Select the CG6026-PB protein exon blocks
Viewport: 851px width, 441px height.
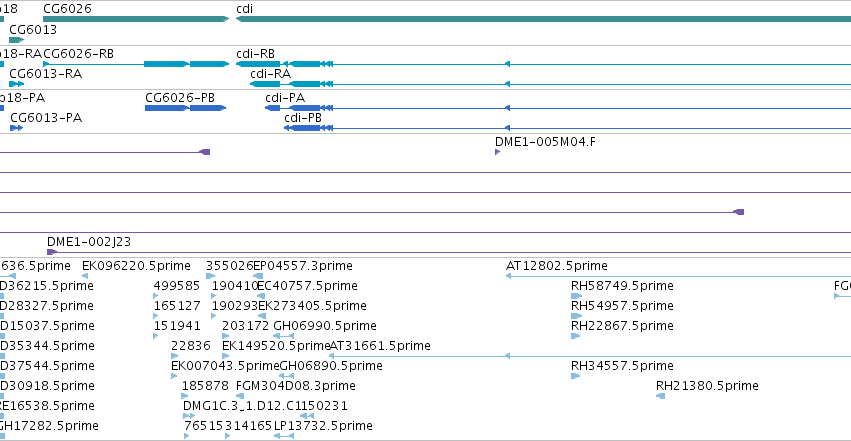click(185, 108)
